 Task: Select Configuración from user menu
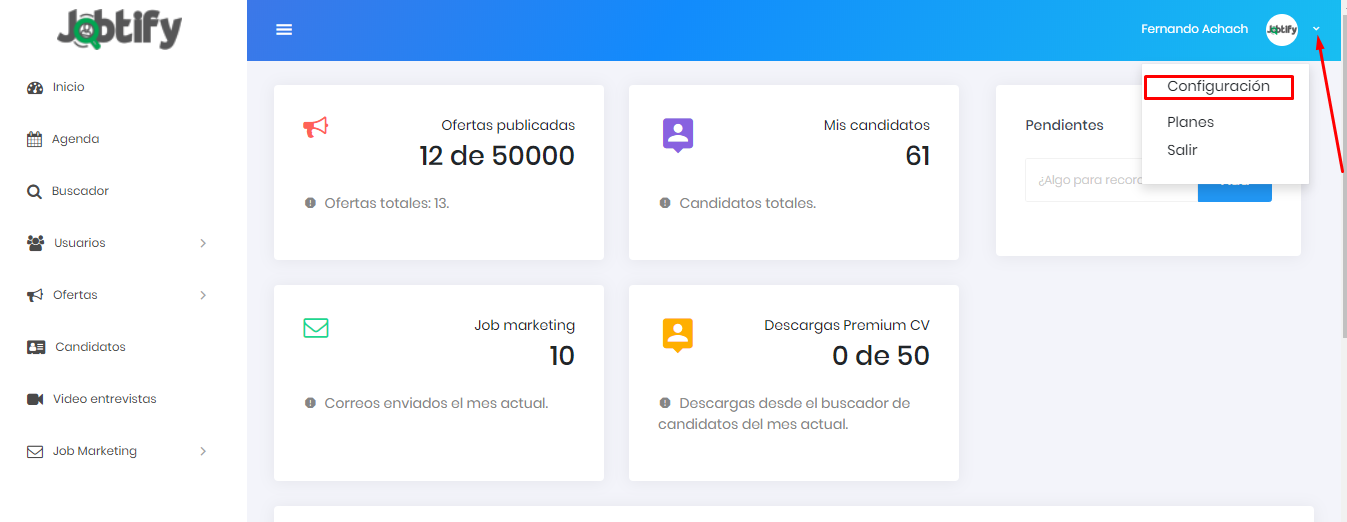point(1218,87)
